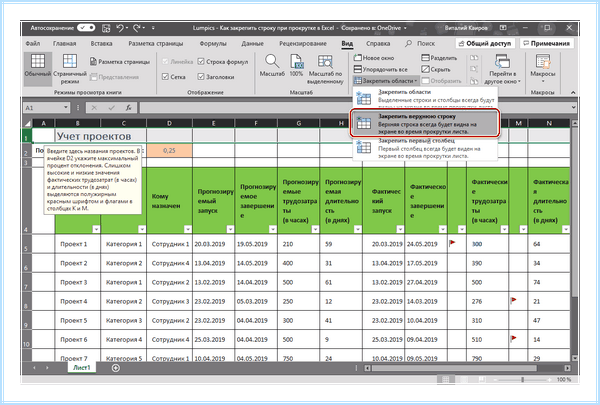Toggle the Заголовки checkbox
This screenshot has height=405, width=600.
pyautogui.click(x=201, y=77)
